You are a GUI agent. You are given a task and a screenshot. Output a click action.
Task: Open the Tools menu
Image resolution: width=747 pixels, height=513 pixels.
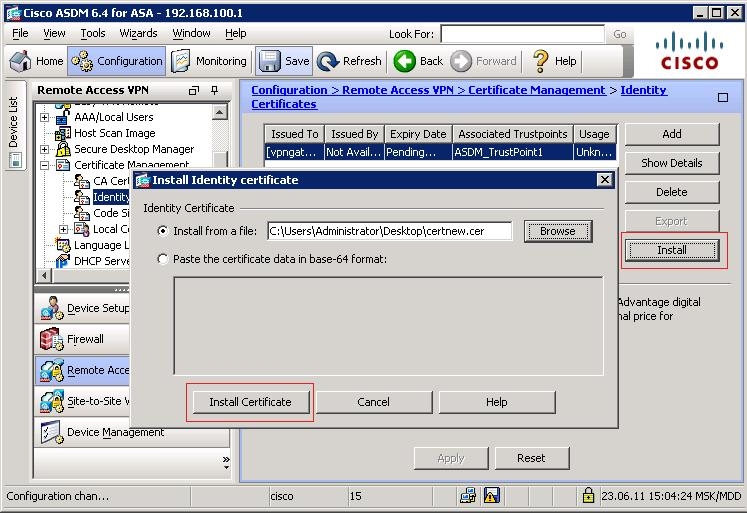coord(93,33)
